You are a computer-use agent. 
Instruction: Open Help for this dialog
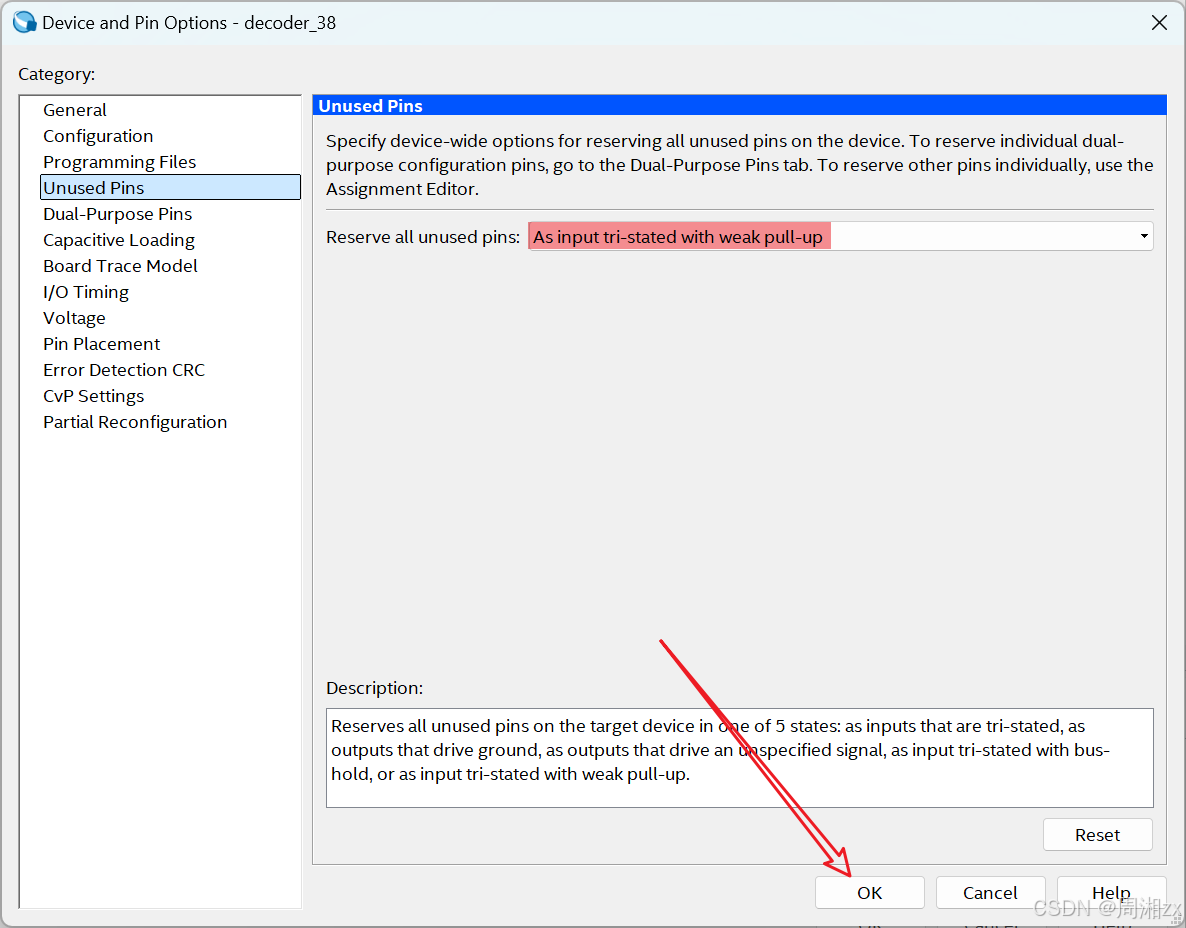pos(1111,892)
